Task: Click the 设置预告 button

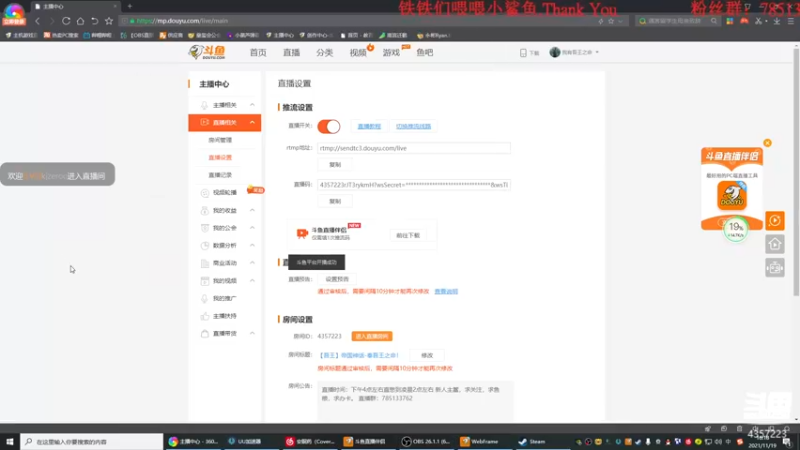Action: (x=337, y=279)
